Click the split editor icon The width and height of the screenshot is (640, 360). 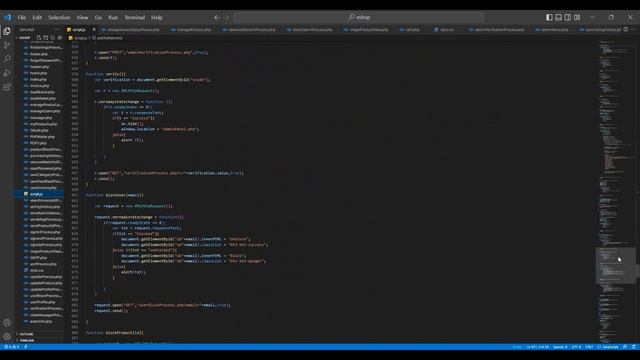pyautogui.click(x=626, y=29)
